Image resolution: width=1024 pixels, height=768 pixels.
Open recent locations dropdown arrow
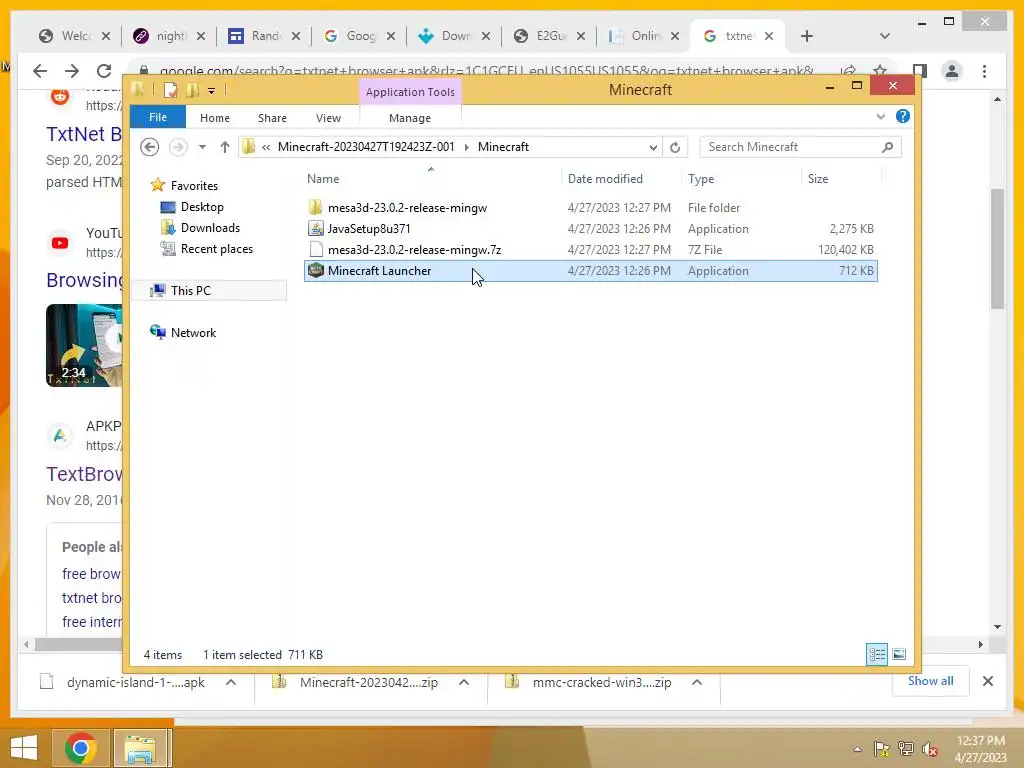coord(202,147)
